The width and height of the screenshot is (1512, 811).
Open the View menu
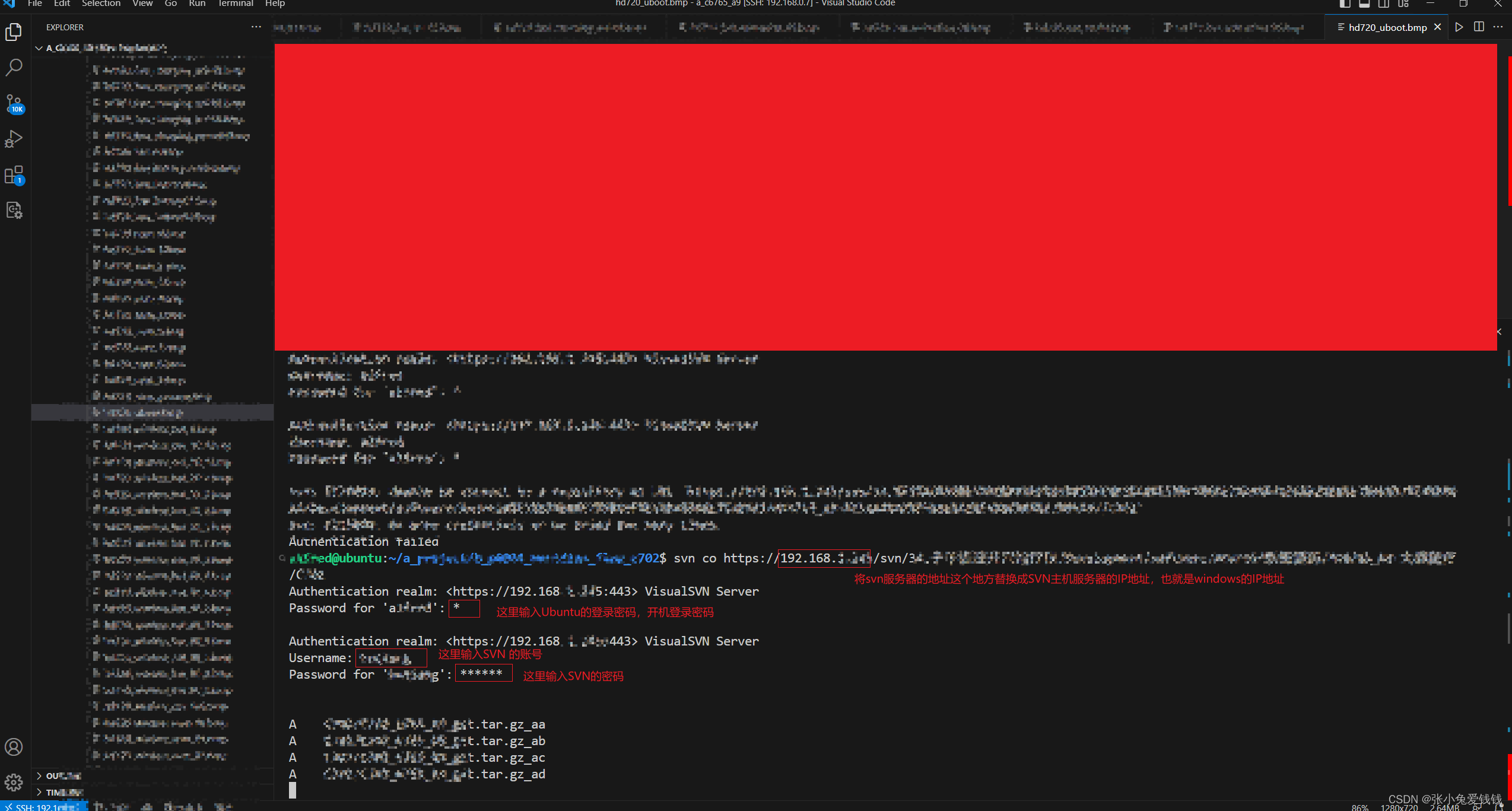142,4
